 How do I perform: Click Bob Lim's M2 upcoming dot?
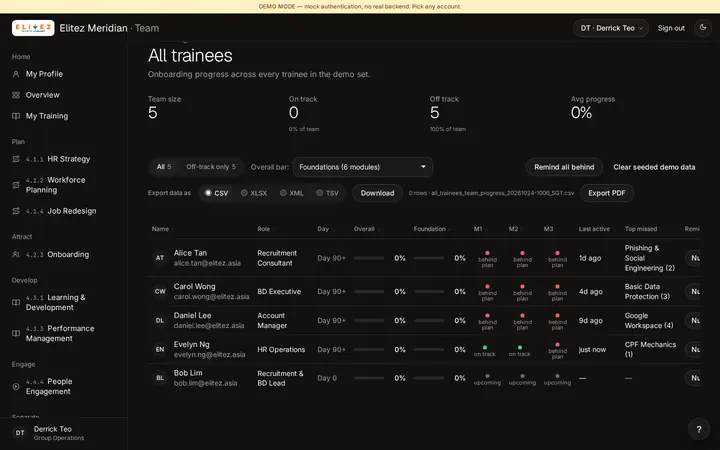click(x=522, y=376)
